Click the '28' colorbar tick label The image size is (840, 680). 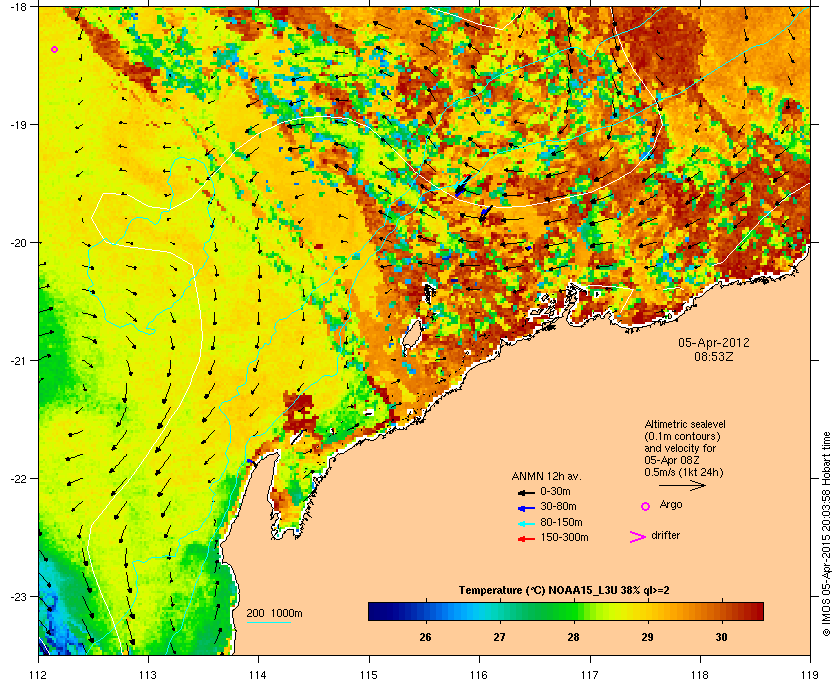coord(573,637)
